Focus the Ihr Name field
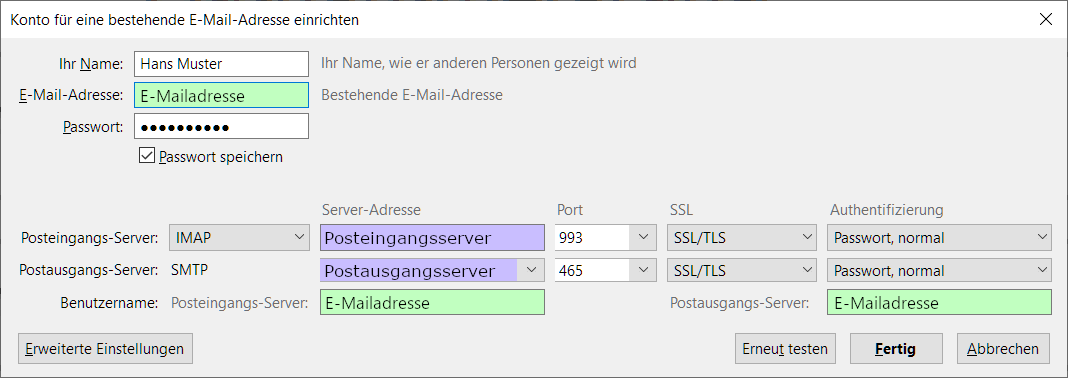The image size is (1068, 378). click(x=221, y=64)
